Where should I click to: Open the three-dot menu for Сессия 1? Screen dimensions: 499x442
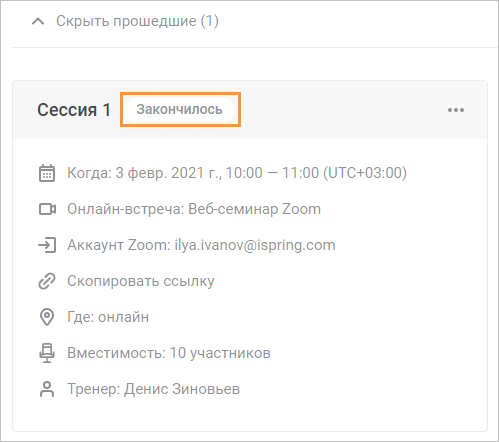point(456,110)
